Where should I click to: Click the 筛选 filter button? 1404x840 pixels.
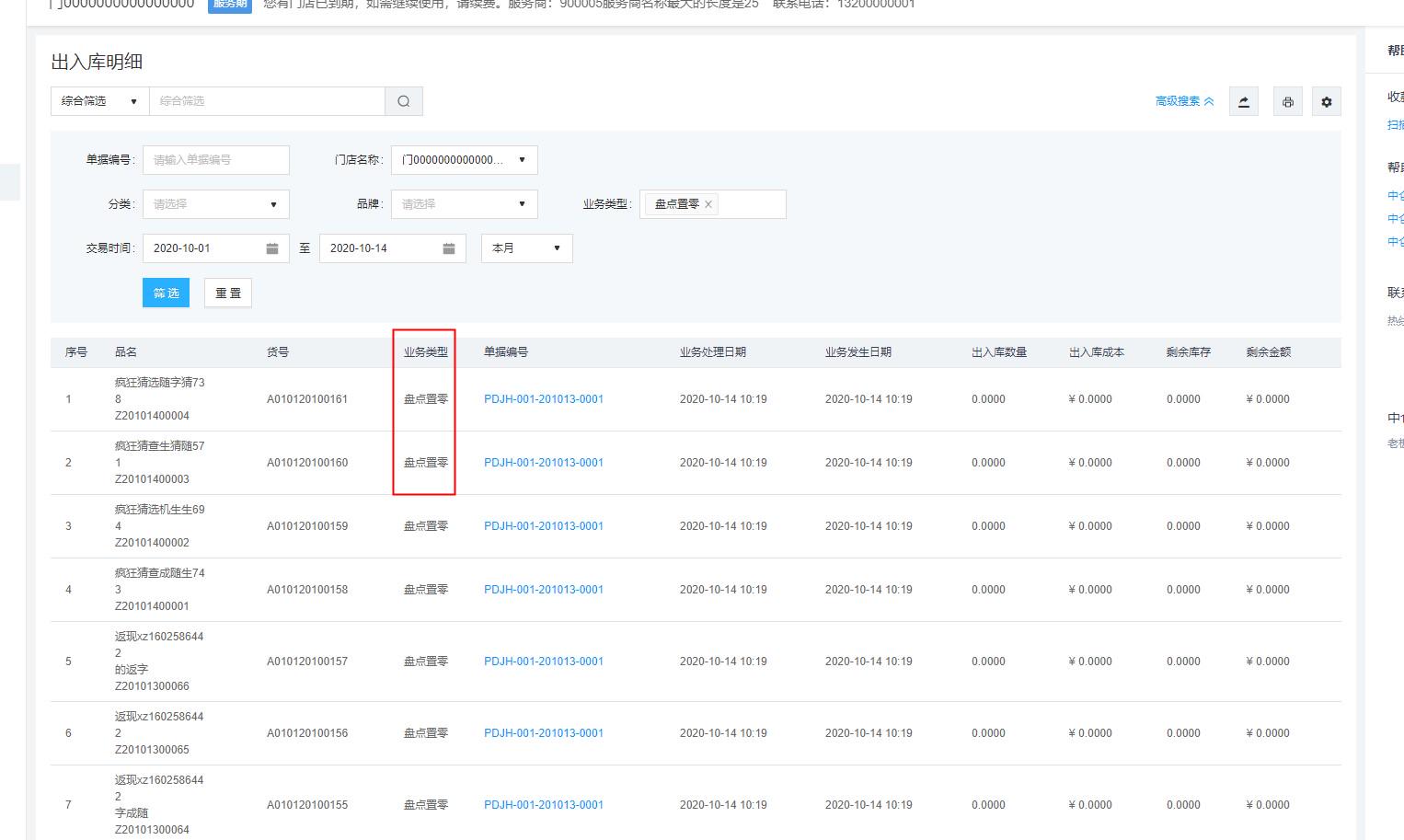tap(166, 293)
